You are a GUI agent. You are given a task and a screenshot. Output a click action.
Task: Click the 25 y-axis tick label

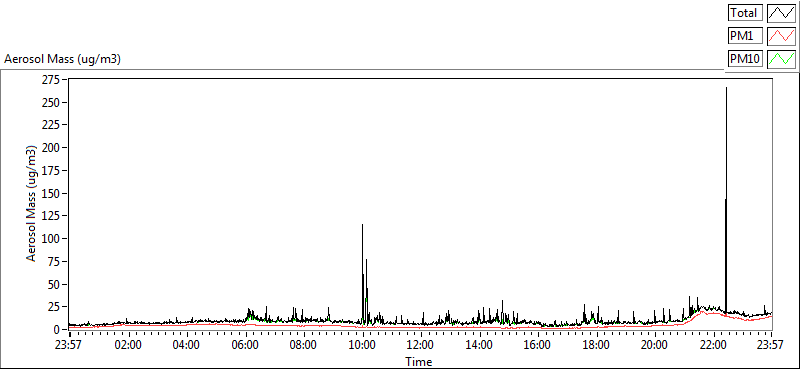(53, 307)
